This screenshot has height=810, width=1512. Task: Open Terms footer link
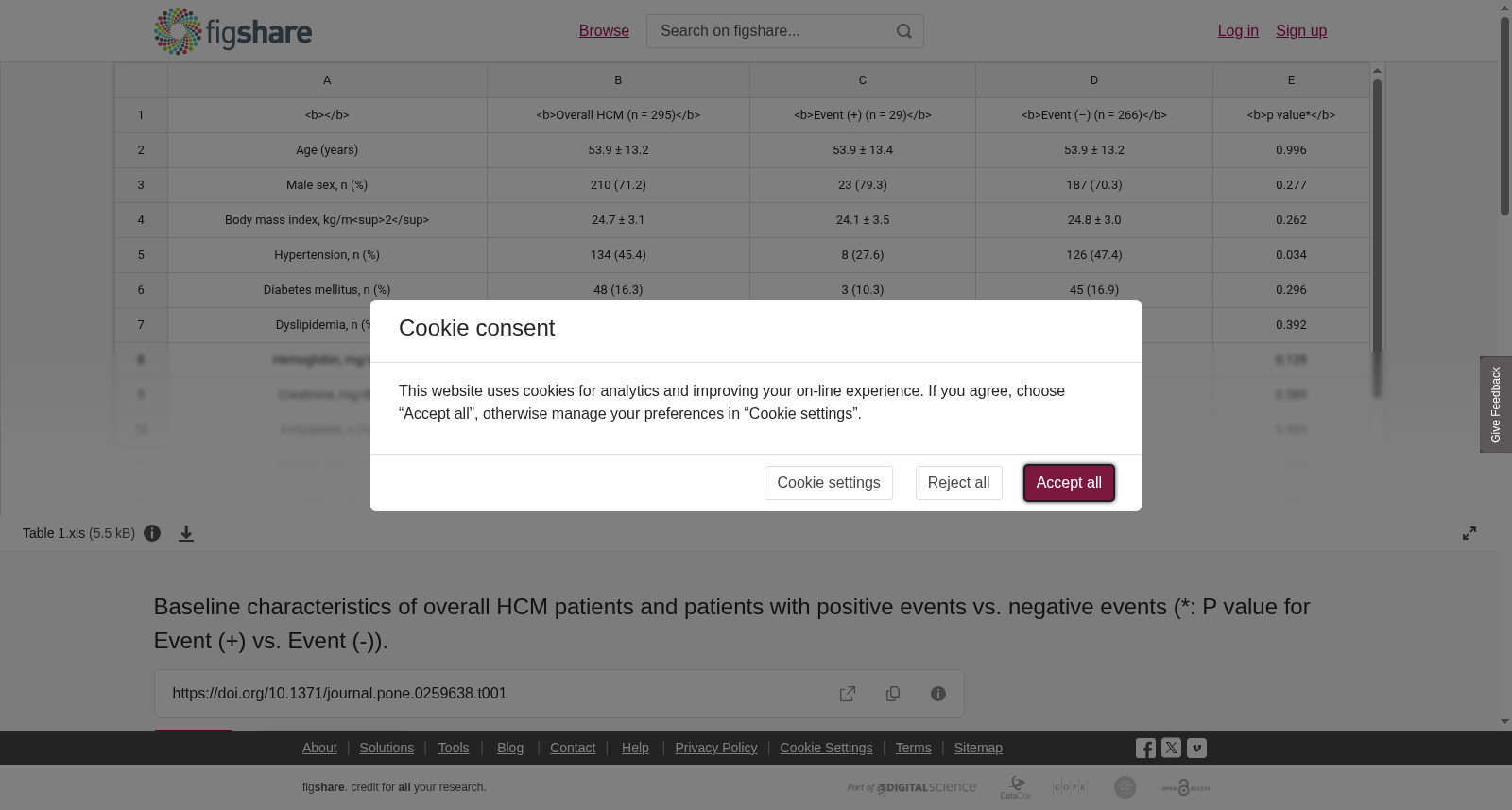coord(913,748)
